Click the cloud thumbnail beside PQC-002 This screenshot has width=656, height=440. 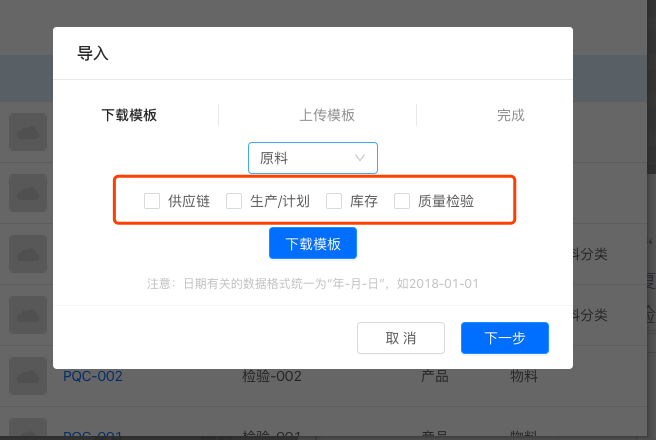(x=28, y=376)
